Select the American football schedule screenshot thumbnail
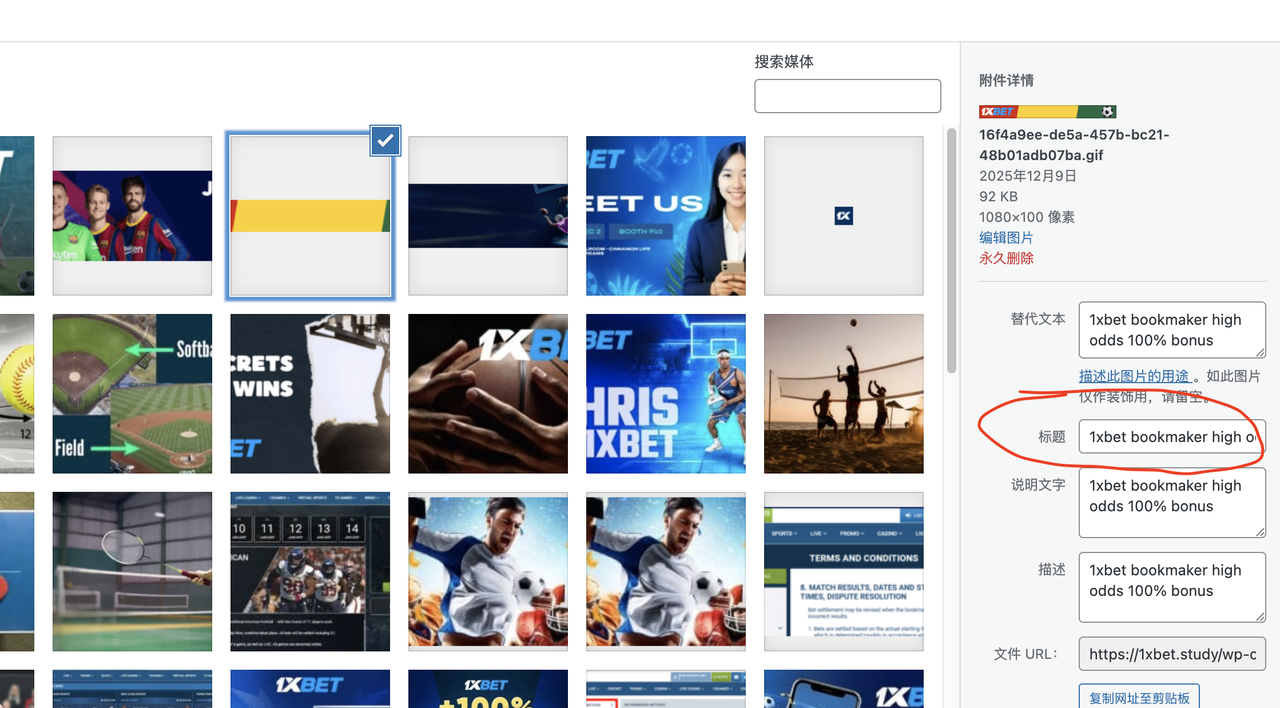Image resolution: width=1280 pixels, height=708 pixels. [x=310, y=572]
